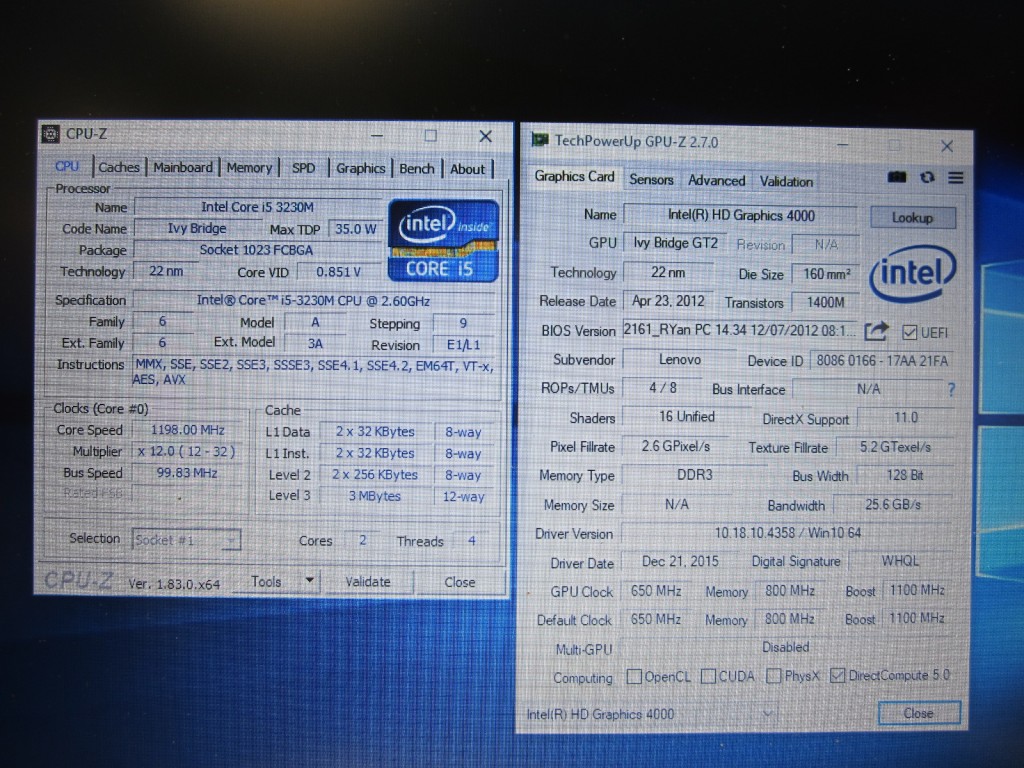Toggle the DirectCompute 5.0 checkbox
The width and height of the screenshot is (1024, 768).
837,675
